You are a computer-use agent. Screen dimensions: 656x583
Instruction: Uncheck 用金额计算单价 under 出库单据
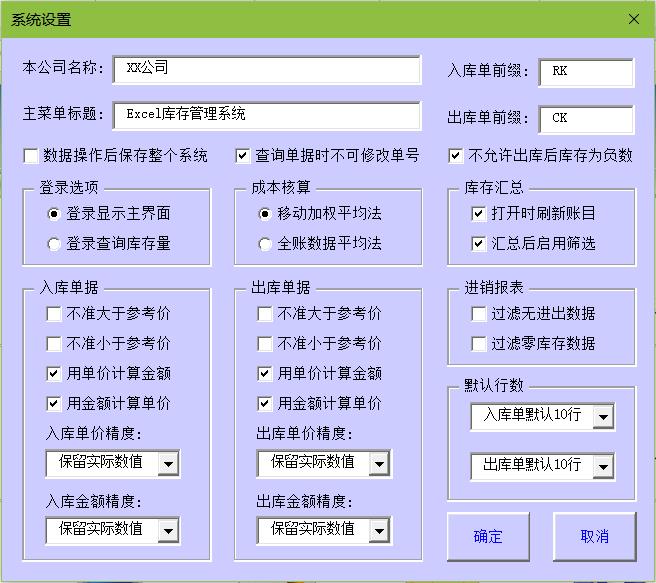(265, 404)
